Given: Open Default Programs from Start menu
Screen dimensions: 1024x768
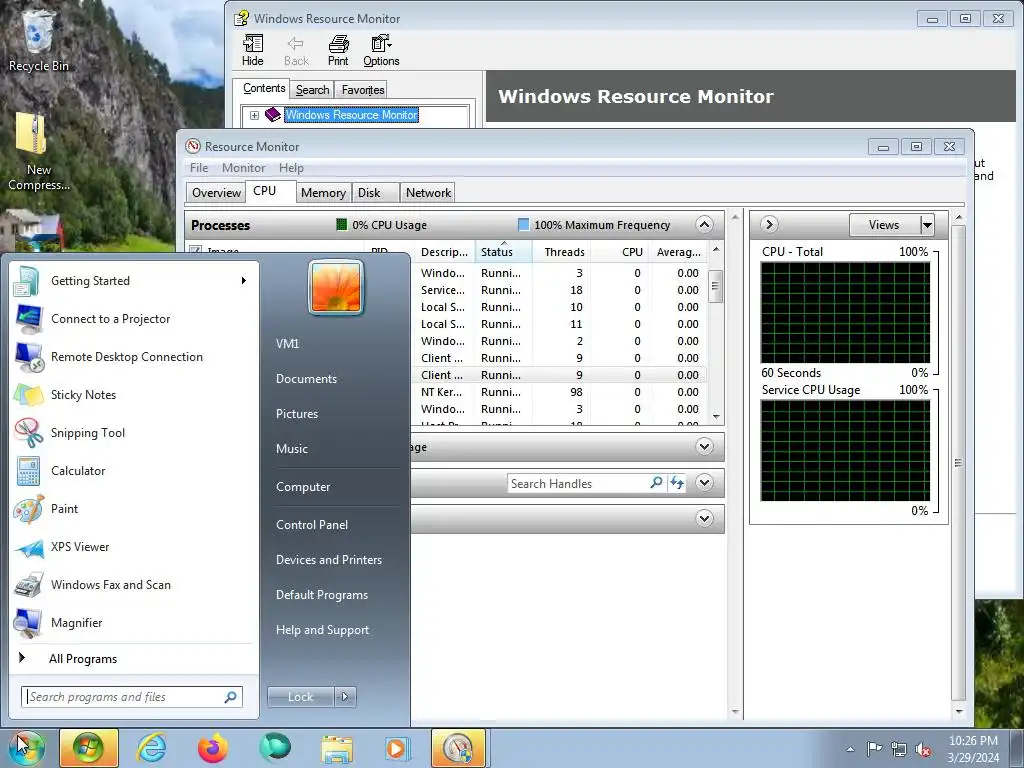Looking at the screenshot, I should [321, 595].
